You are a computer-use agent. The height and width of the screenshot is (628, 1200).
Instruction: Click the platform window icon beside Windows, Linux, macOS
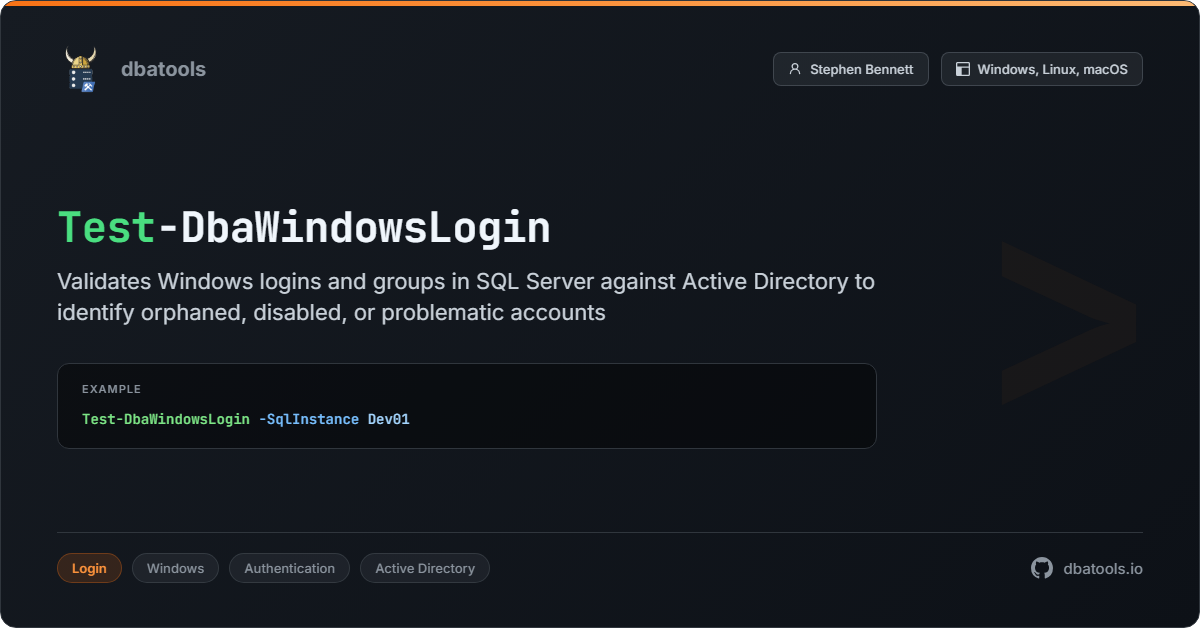coord(963,69)
